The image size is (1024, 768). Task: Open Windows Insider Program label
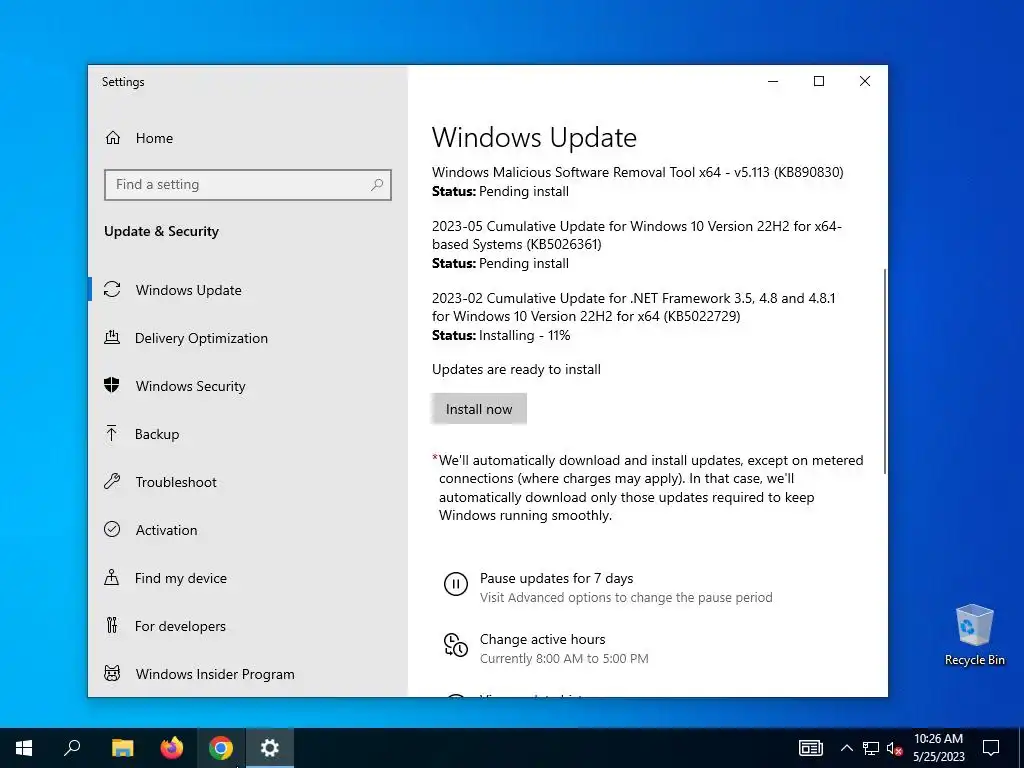tap(215, 674)
